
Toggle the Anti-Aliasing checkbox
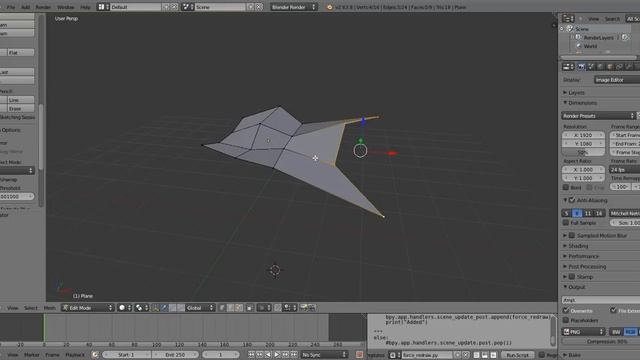coord(572,200)
